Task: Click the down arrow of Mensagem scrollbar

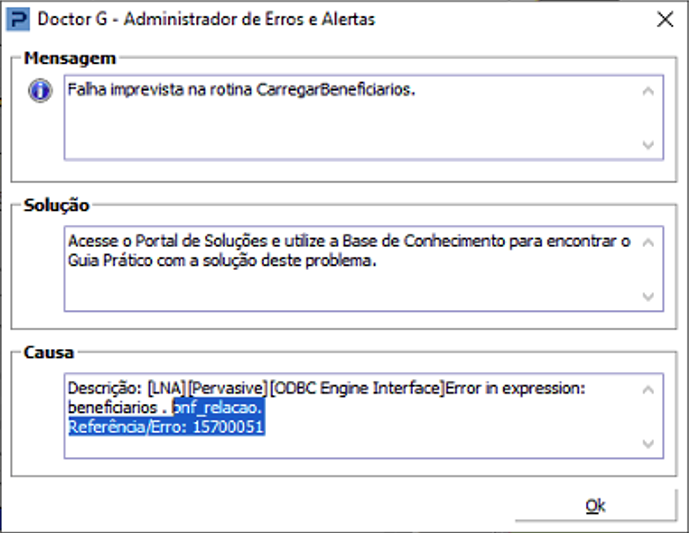Action: pyautogui.click(x=648, y=145)
